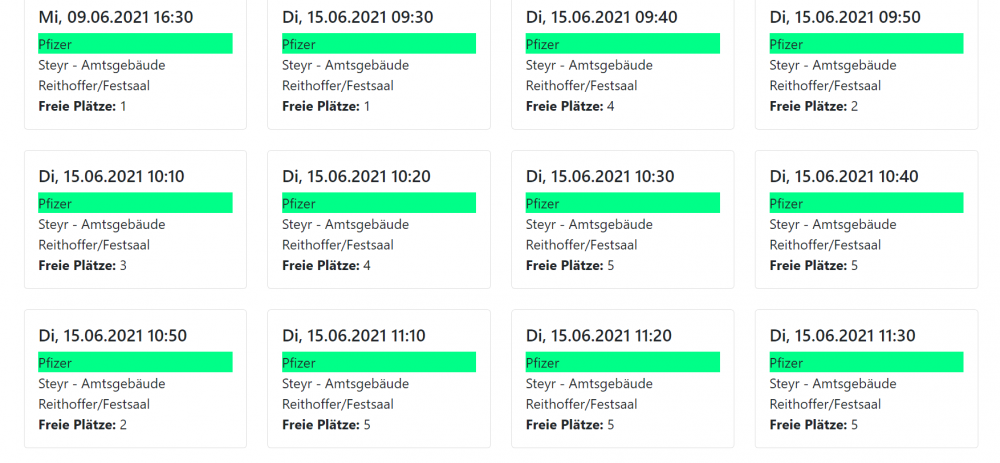Select the Di, 15.06.2021 10:10 appointment
1000x463 pixels.
pyautogui.click(x=135, y=219)
